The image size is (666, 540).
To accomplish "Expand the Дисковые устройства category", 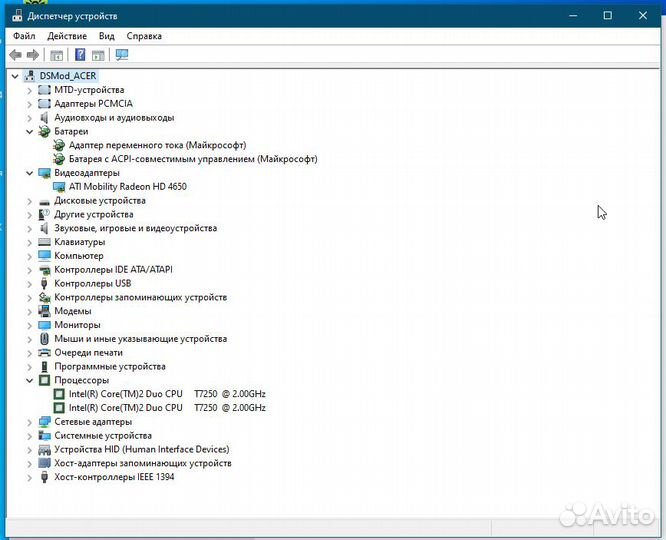I will pos(29,201).
